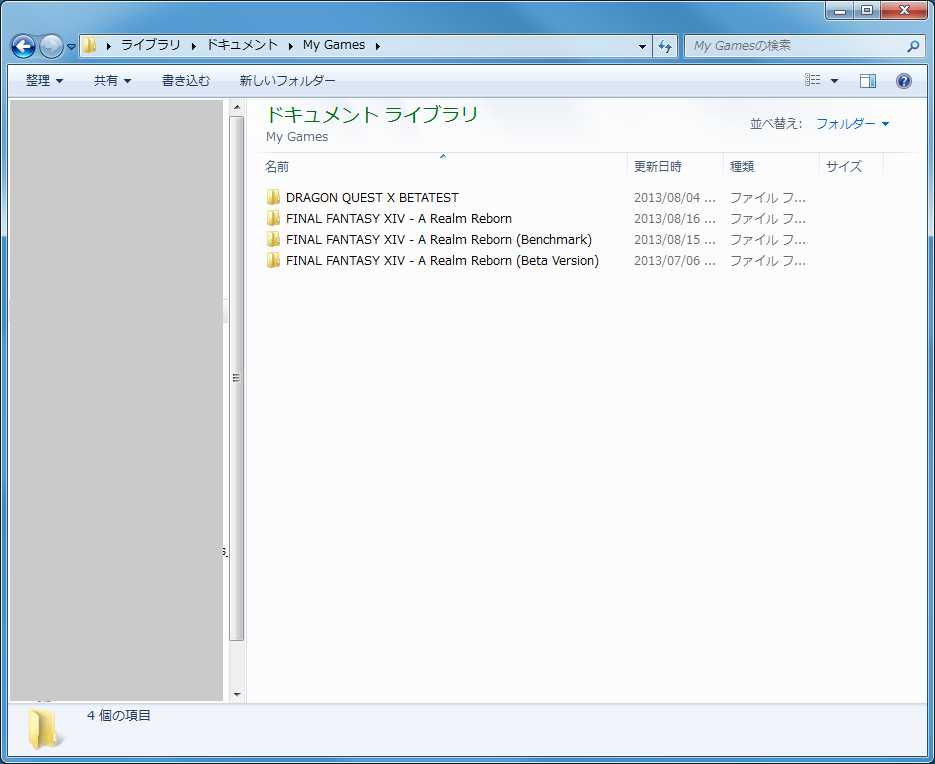This screenshot has height=764, width=935.
Task: Click folder icon in the address bar
Action: (x=89, y=45)
